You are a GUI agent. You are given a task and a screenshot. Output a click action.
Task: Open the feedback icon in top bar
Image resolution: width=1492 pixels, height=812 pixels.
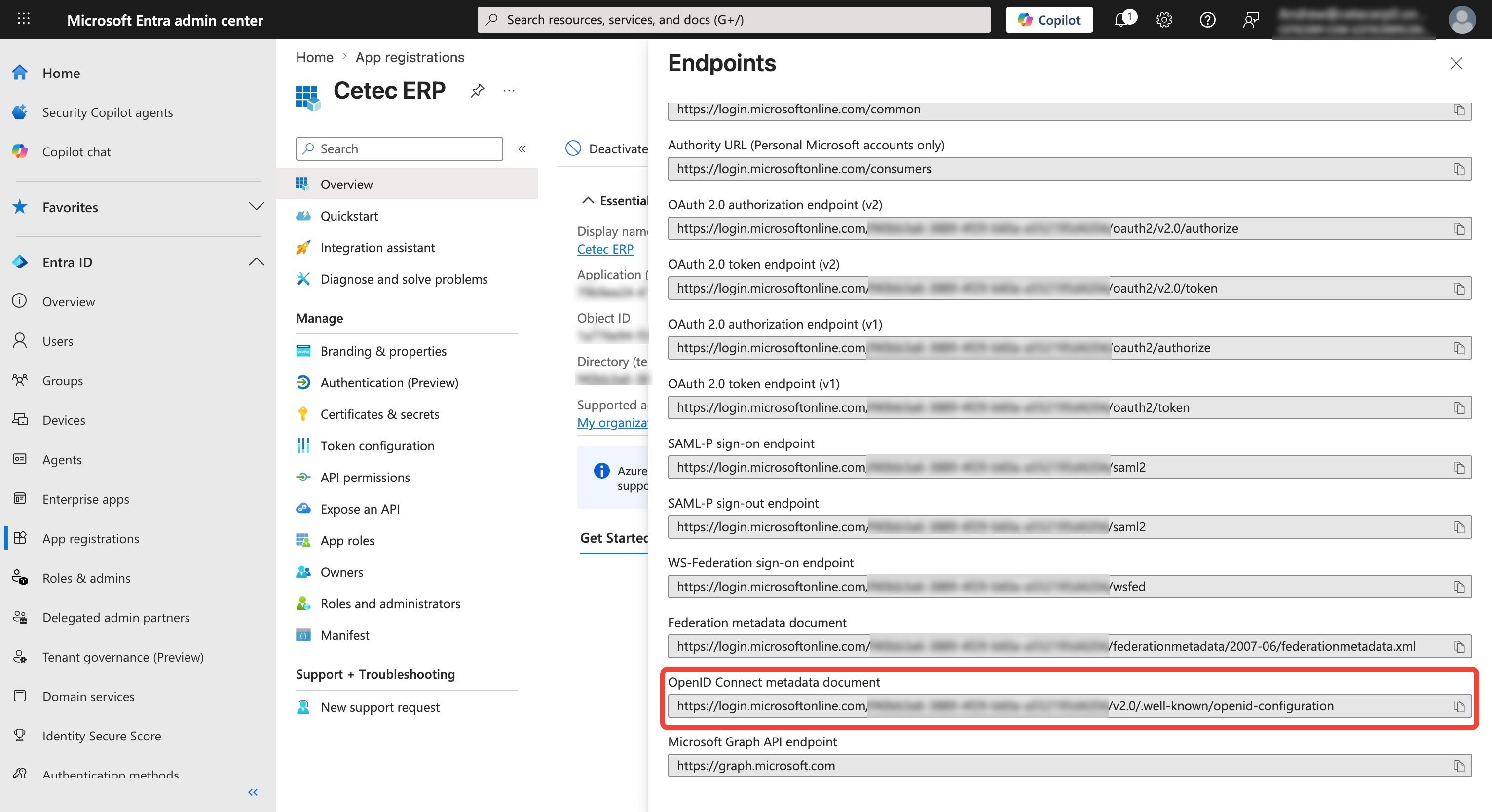[x=1251, y=20]
